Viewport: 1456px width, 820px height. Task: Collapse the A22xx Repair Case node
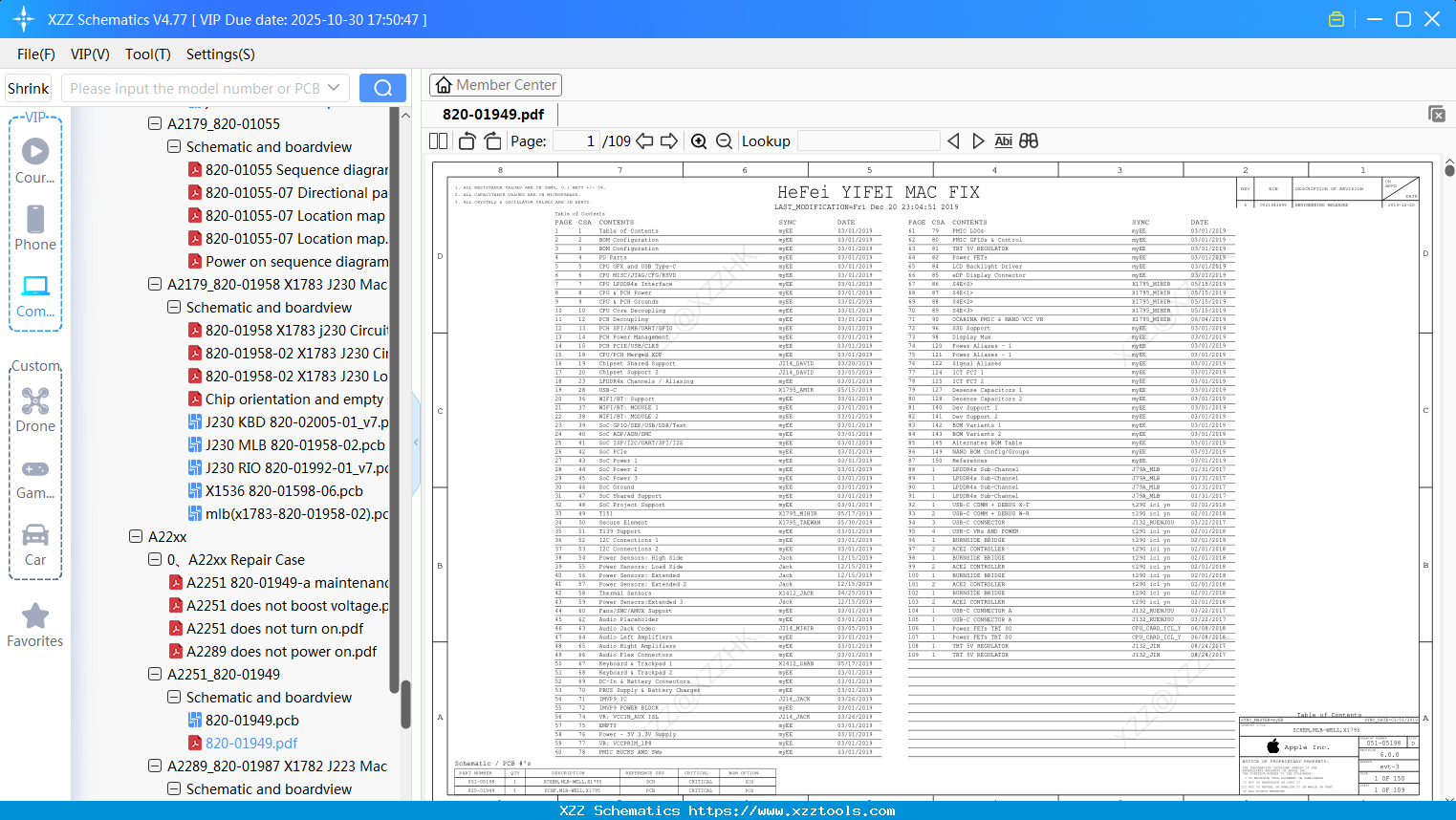point(155,560)
